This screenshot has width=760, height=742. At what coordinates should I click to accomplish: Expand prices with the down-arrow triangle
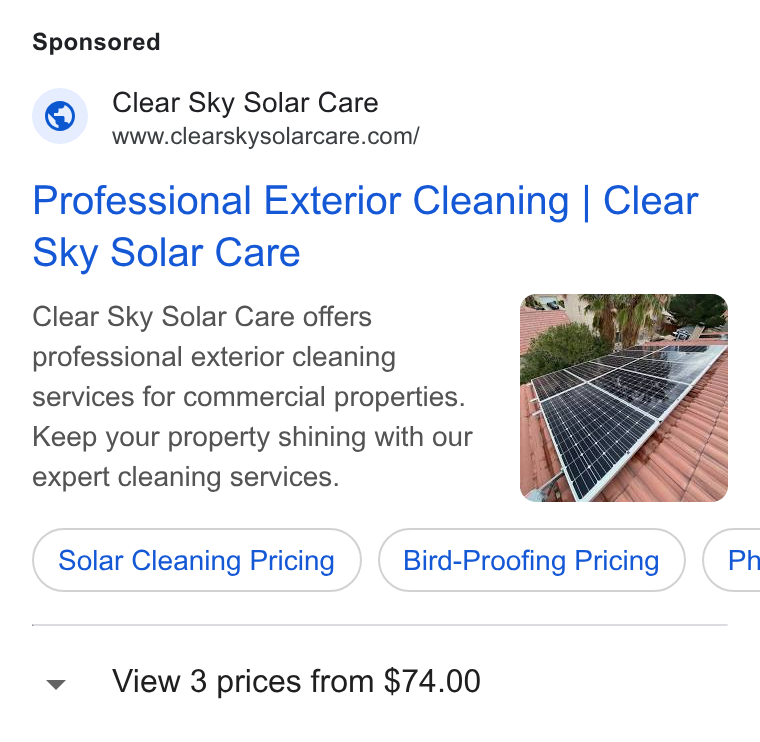[x=56, y=684]
